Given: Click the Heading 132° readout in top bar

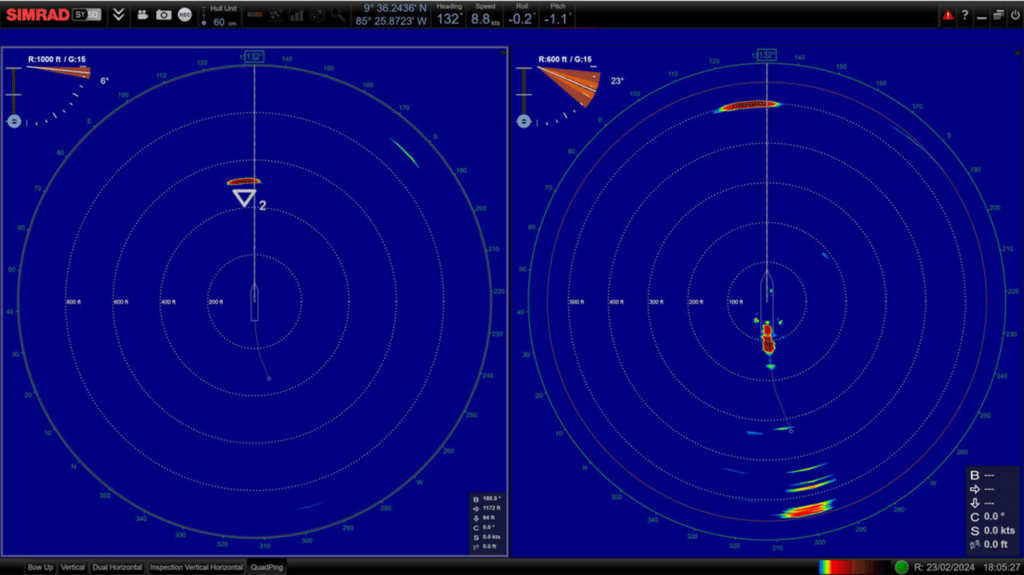Looking at the screenshot, I should click(449, 16).
